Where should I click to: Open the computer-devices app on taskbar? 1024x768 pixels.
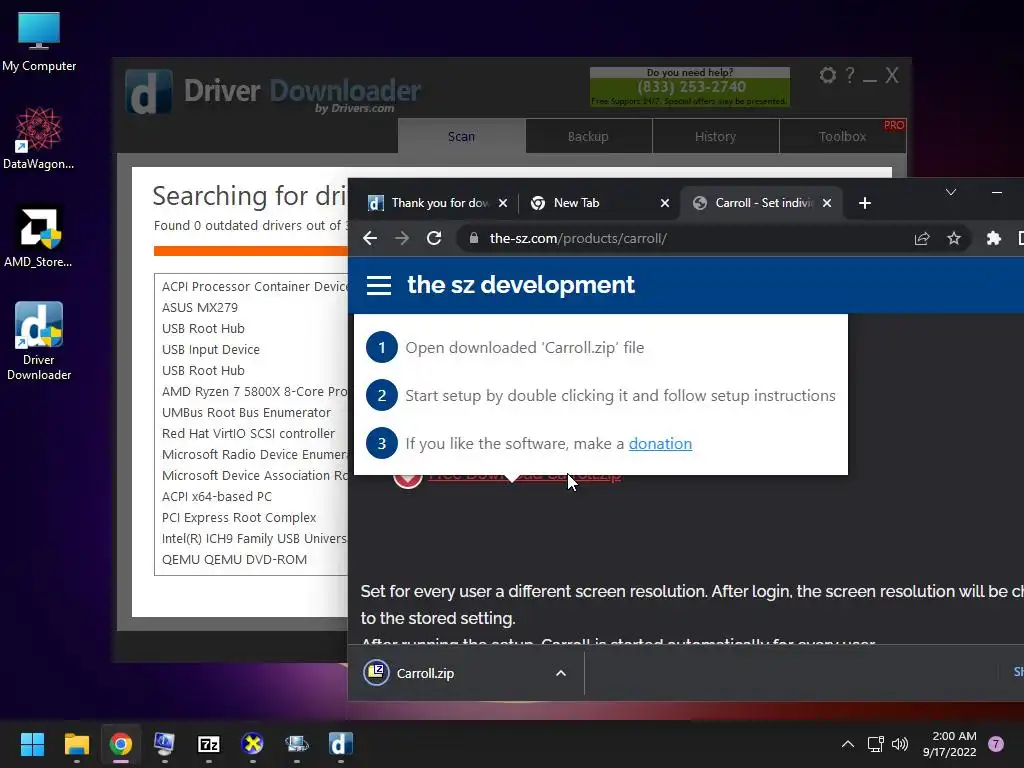point(296,744)
